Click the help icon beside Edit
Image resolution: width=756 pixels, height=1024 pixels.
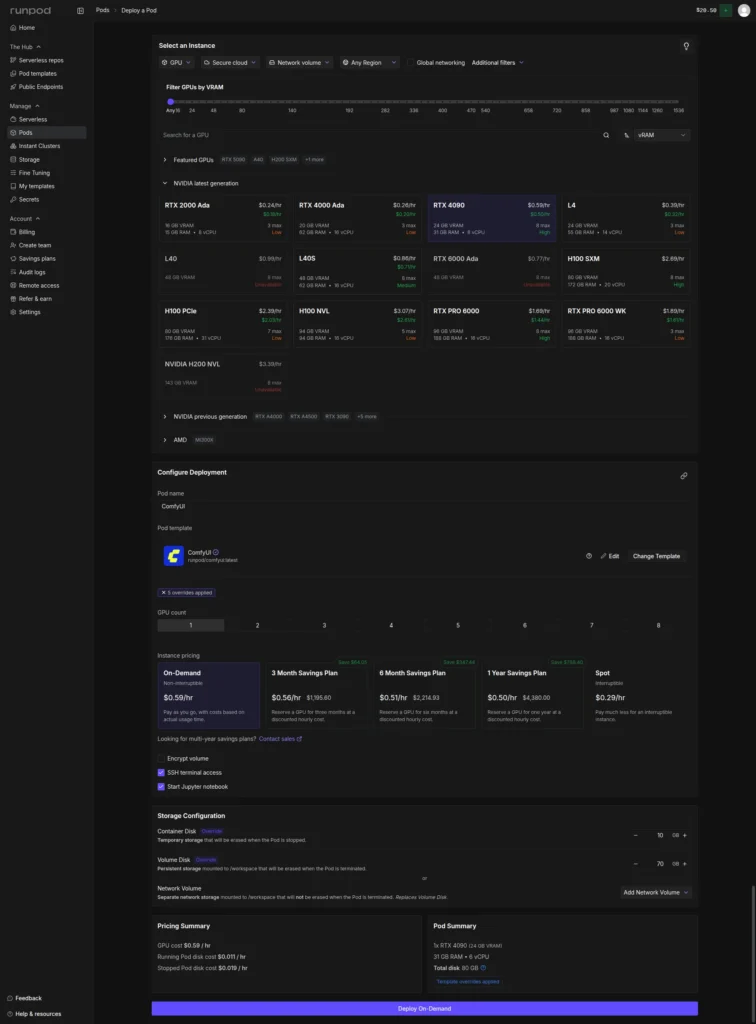pos(589,556)
